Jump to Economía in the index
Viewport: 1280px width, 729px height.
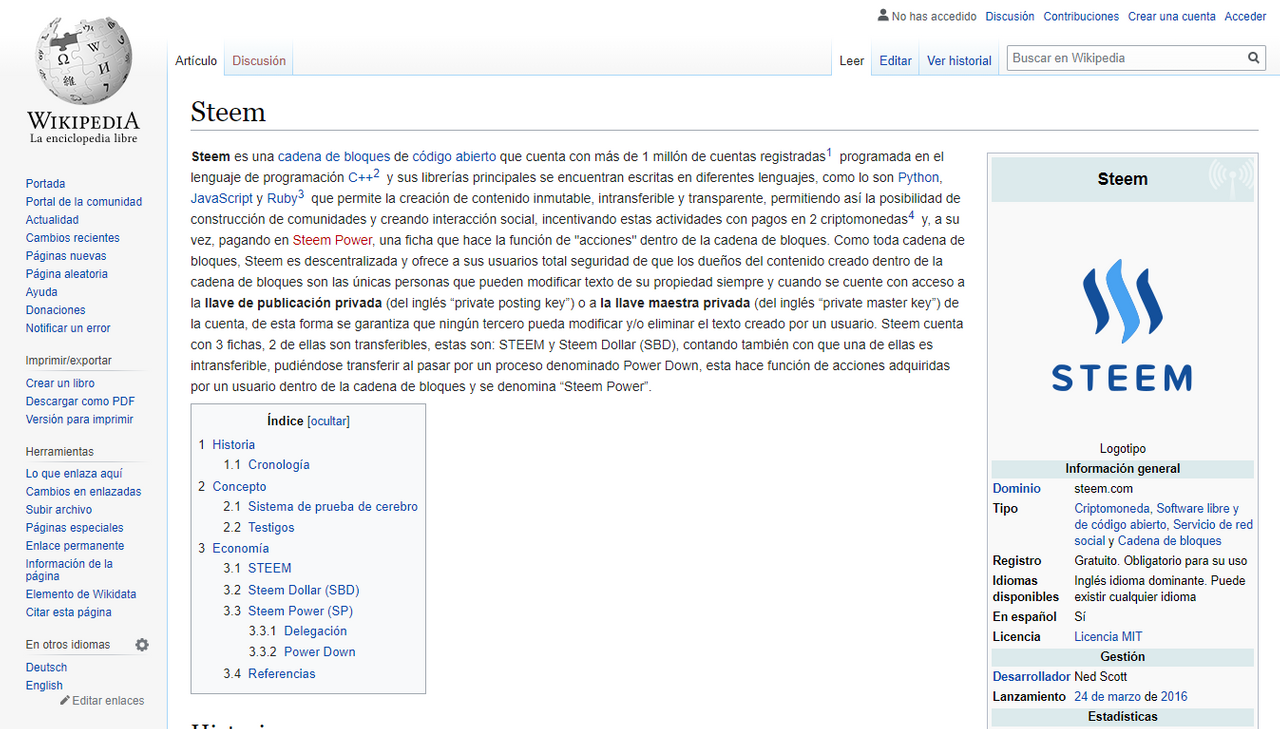coord(240,548)
